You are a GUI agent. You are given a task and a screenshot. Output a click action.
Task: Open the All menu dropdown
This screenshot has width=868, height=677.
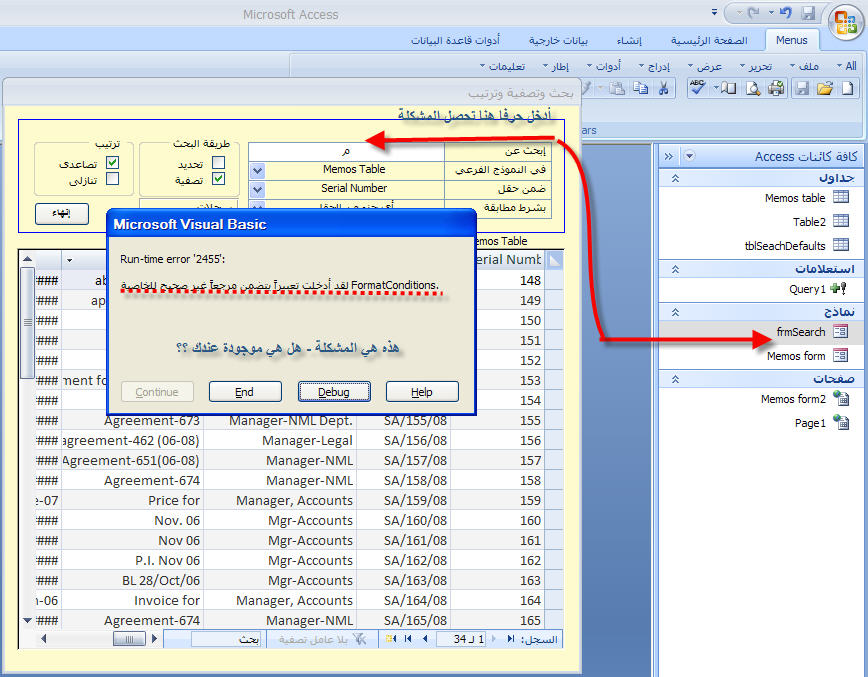point(847,66)
